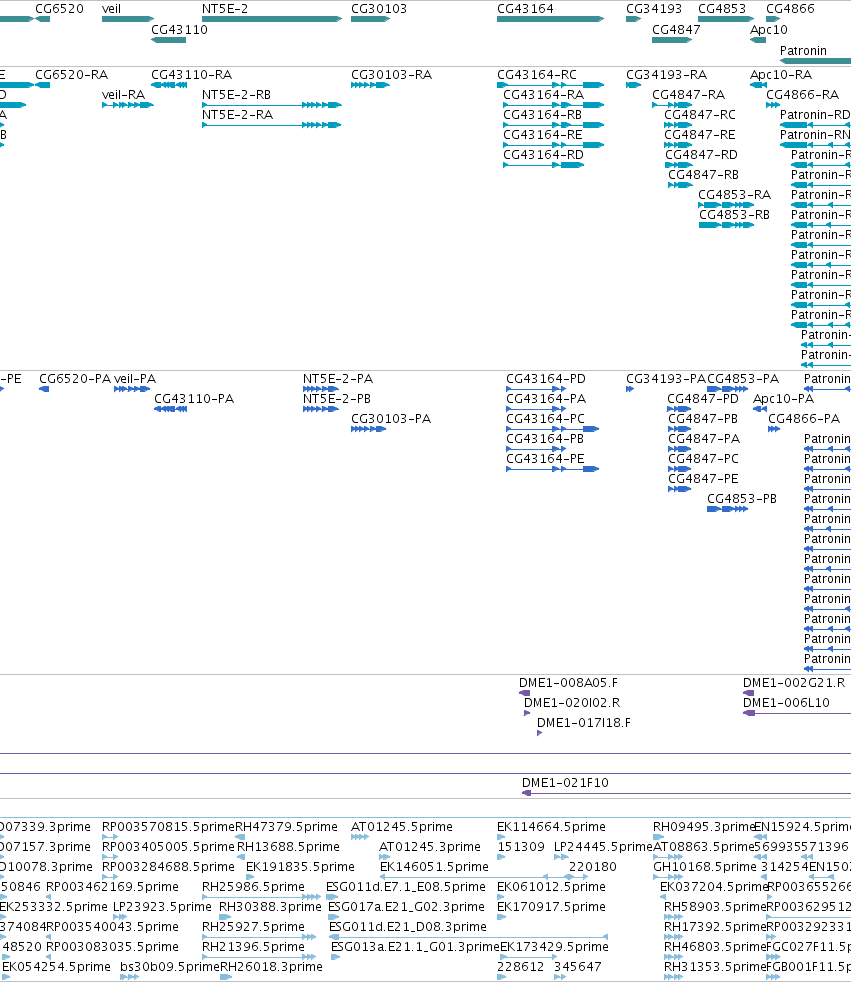Select protein CG4866-PA
The image size is (851, 982).
tap(774, 430)
